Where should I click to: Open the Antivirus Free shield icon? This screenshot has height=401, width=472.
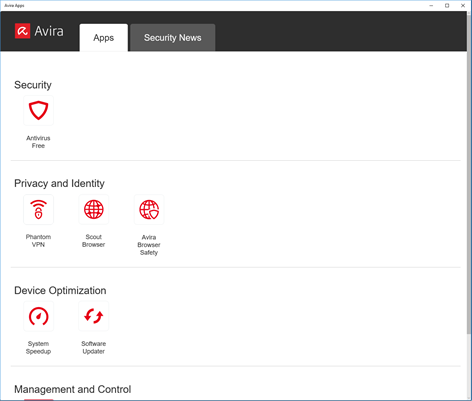click(38, 110)
